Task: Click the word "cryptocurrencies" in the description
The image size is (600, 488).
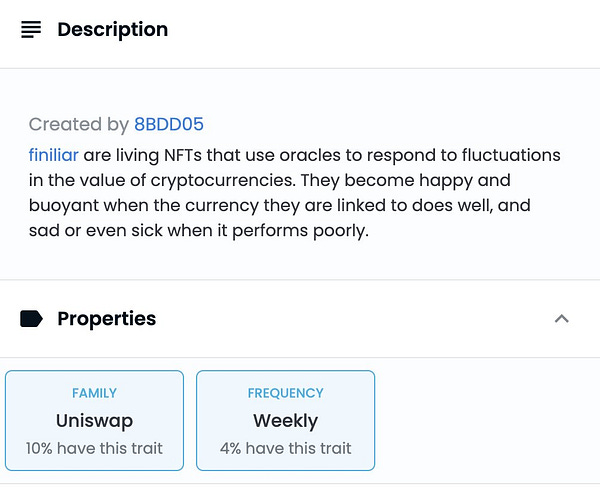Action: [x=222, y=180]
